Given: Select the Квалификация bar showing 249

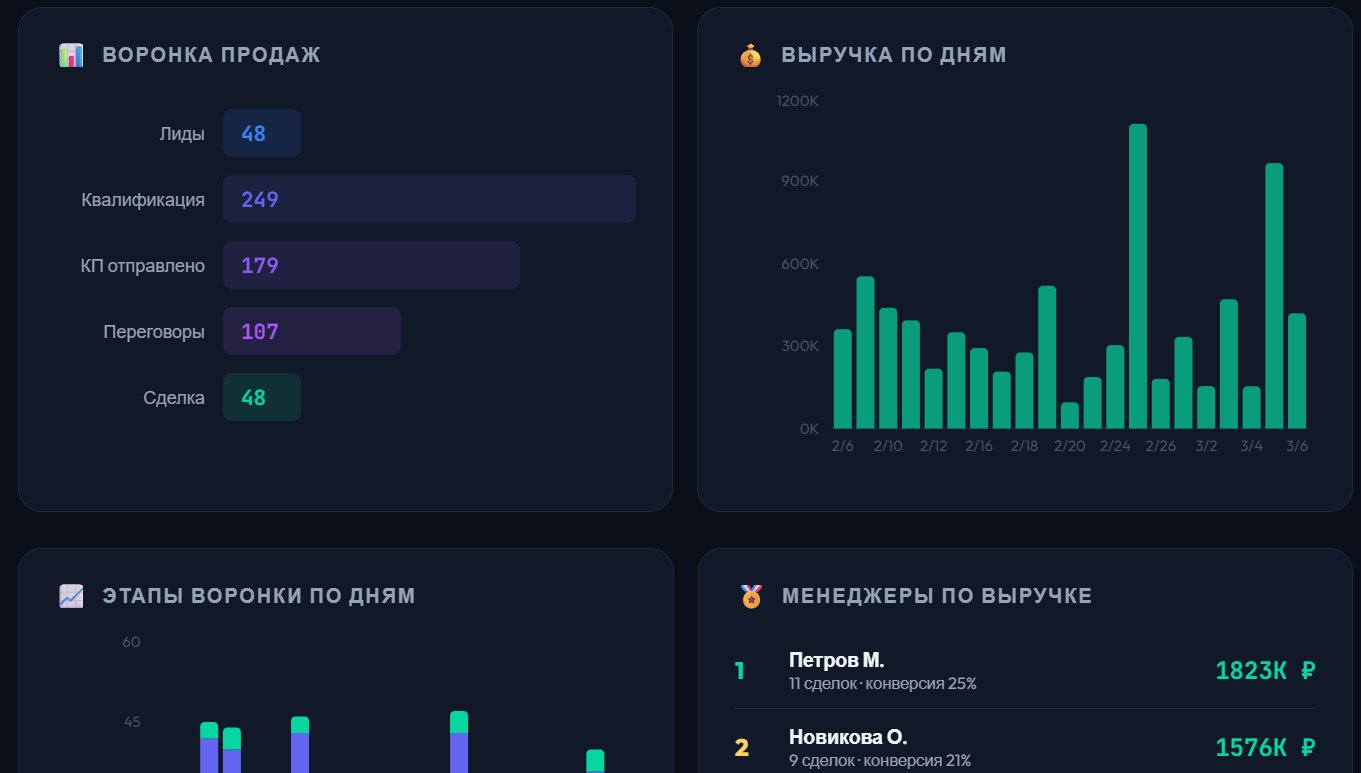Looking at the screenshot, I should (429, 199).
